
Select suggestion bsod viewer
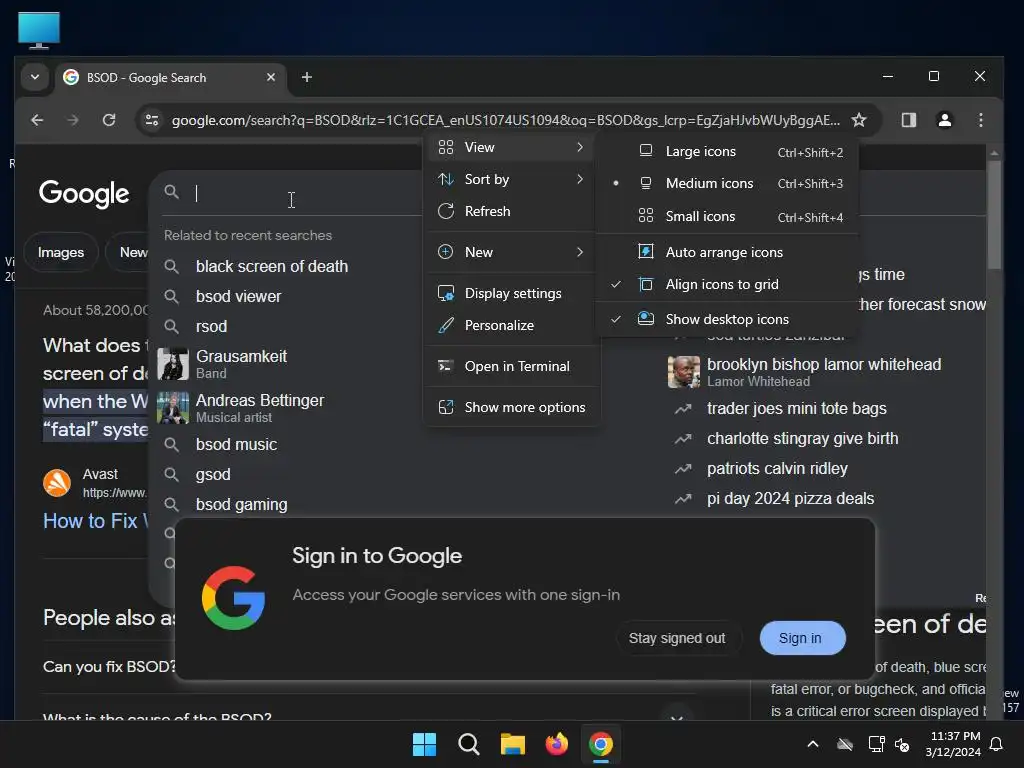238,296
